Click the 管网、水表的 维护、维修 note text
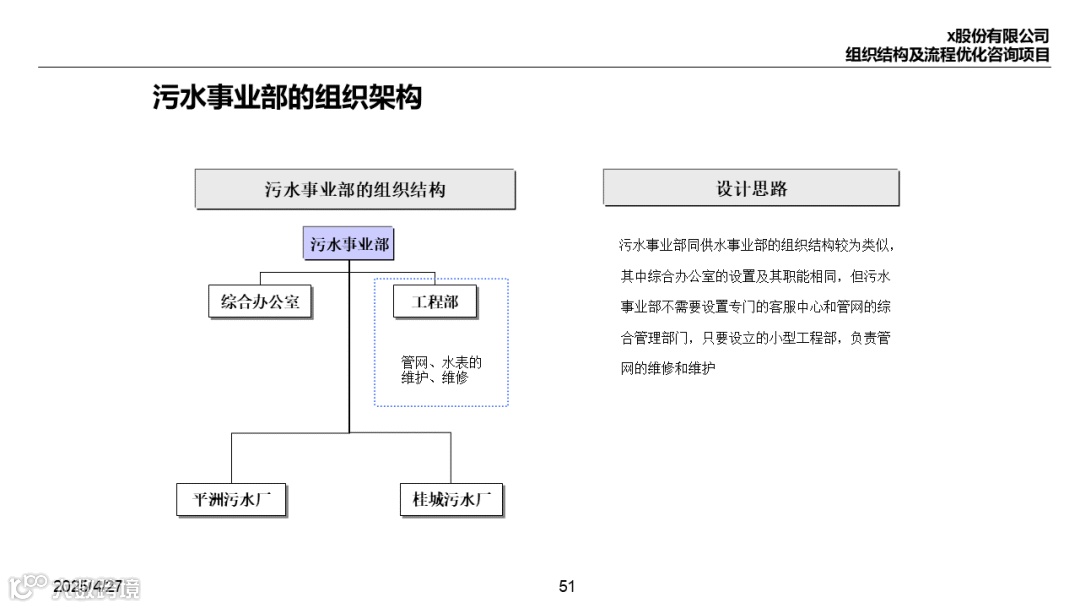The image size is (1080, 608). [441, 370]
